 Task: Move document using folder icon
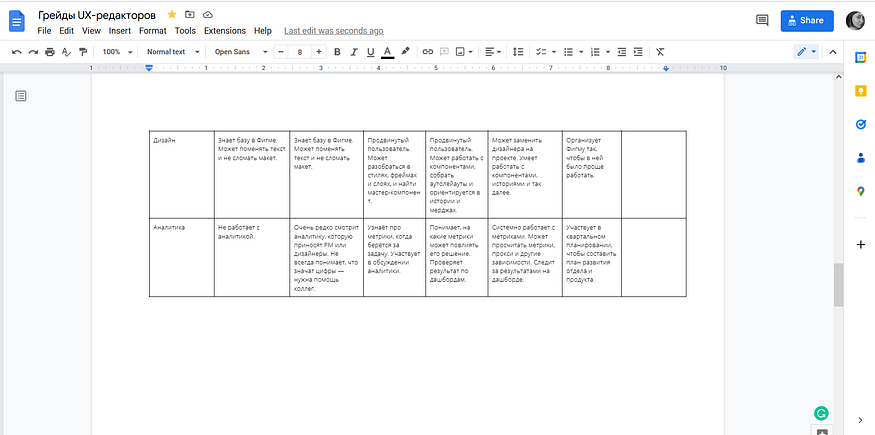point(190,14)
